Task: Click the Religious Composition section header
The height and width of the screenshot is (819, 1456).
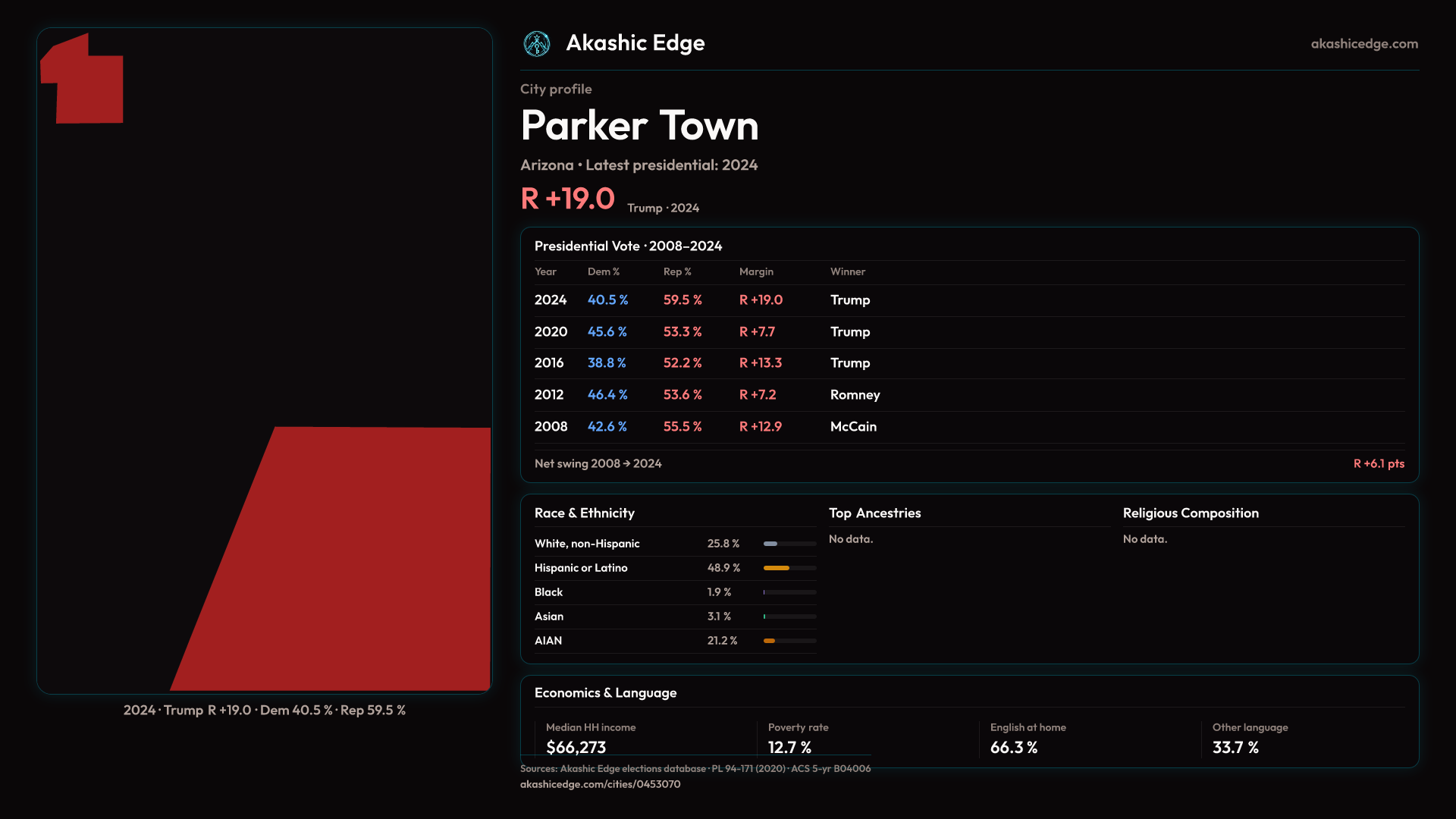Action: tap(1190, 513)
